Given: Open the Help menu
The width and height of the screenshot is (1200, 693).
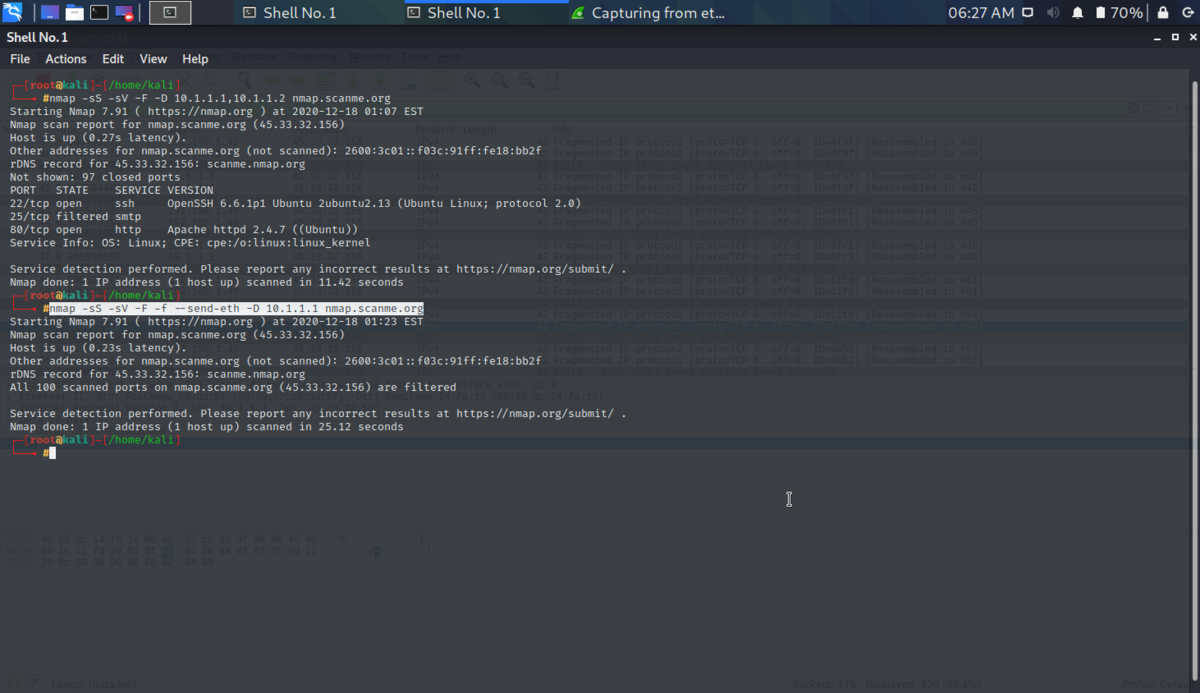Looking at the screenshot, I should coord(195,59).
